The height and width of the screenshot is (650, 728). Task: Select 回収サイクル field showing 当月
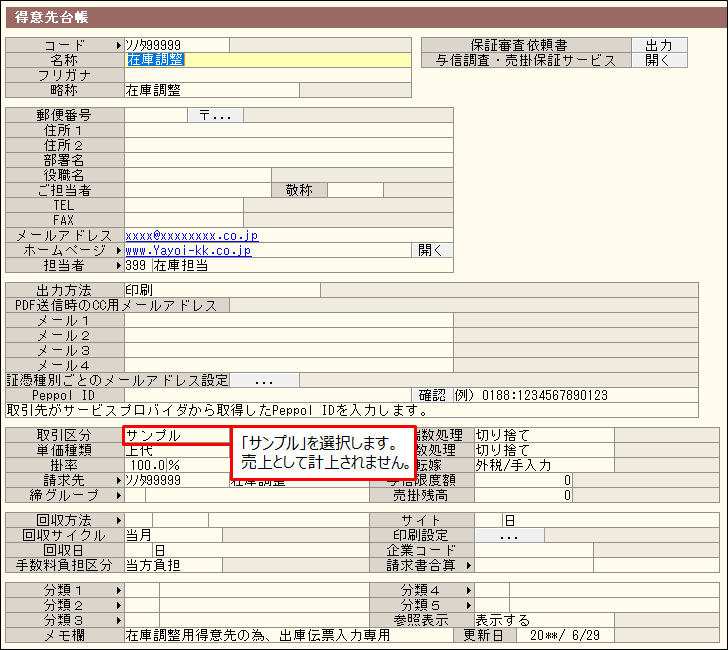point(174,535)
